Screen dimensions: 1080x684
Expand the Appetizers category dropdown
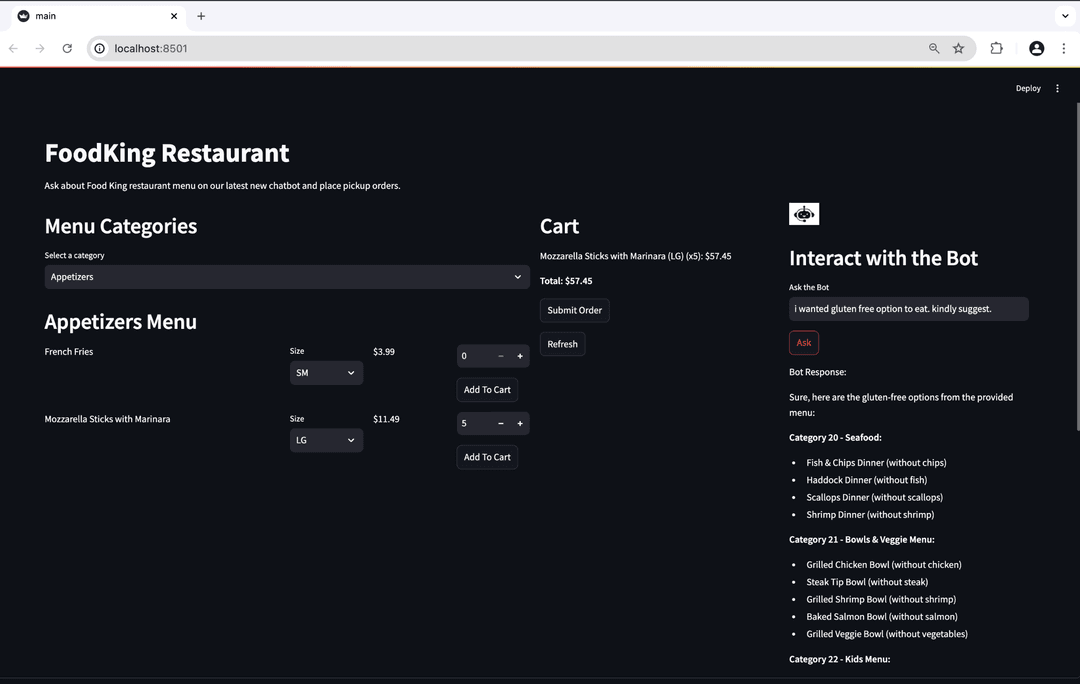(287, 277)
